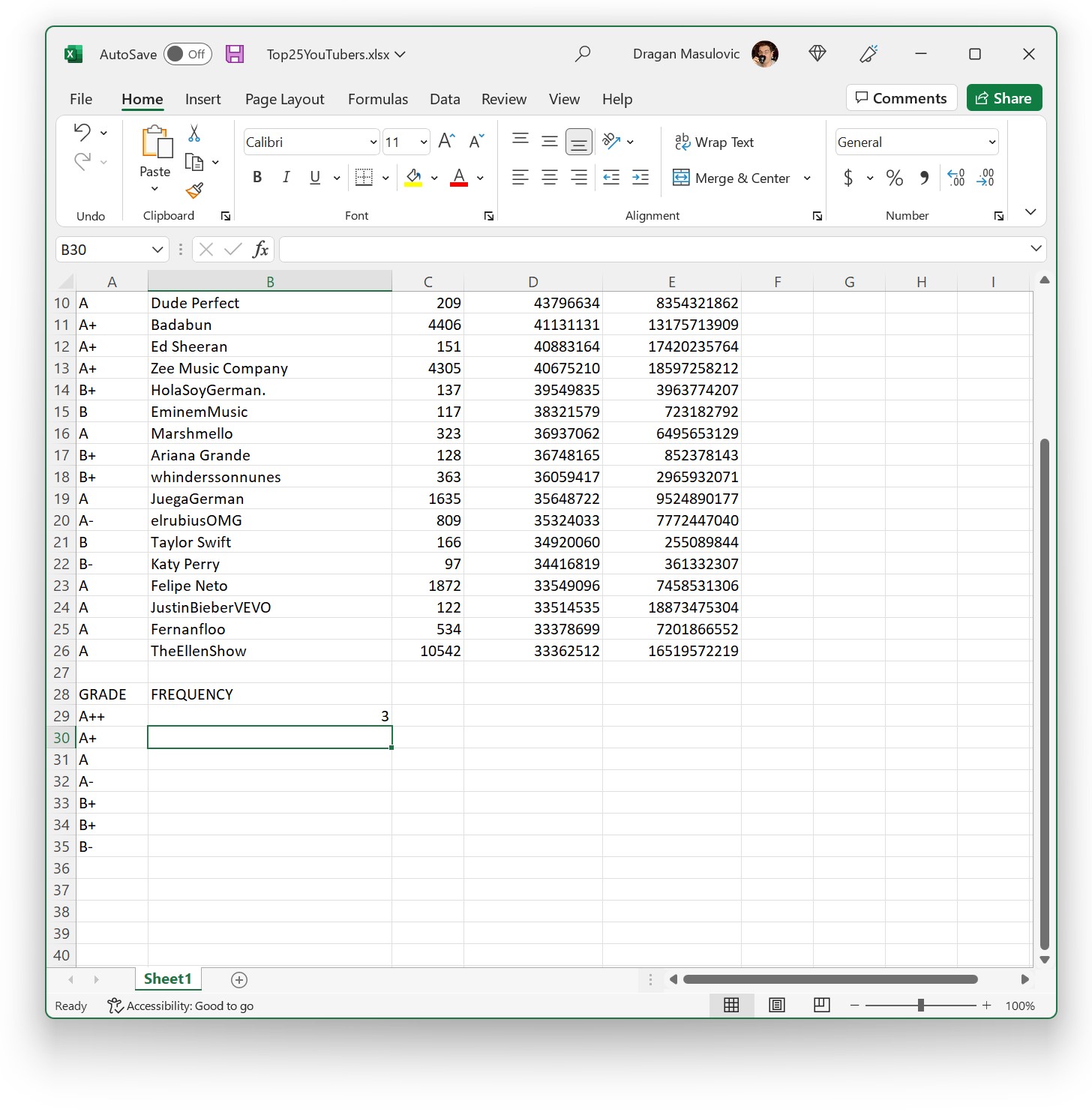
Task: Add a new sheet with plus button
Action: tap(239, 979)
